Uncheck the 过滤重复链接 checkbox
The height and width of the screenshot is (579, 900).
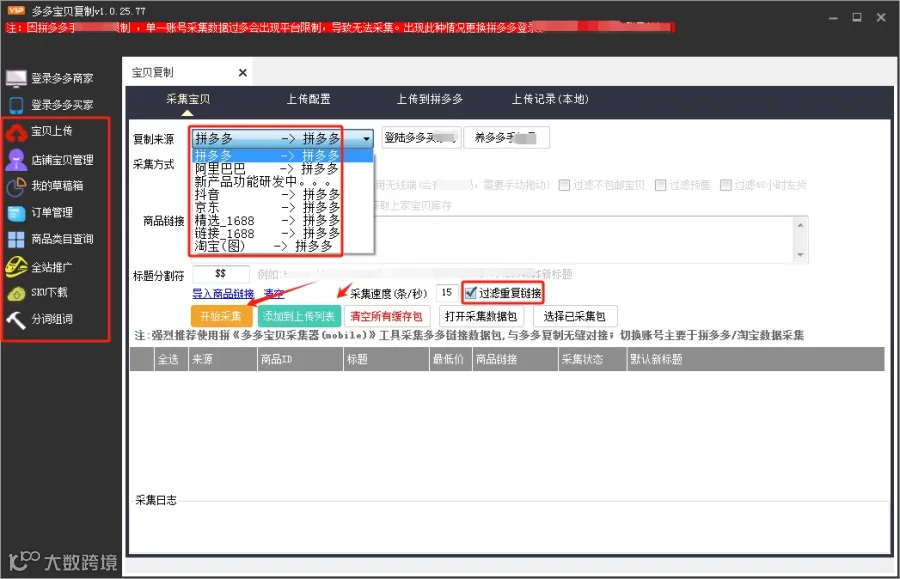[471, 293]
